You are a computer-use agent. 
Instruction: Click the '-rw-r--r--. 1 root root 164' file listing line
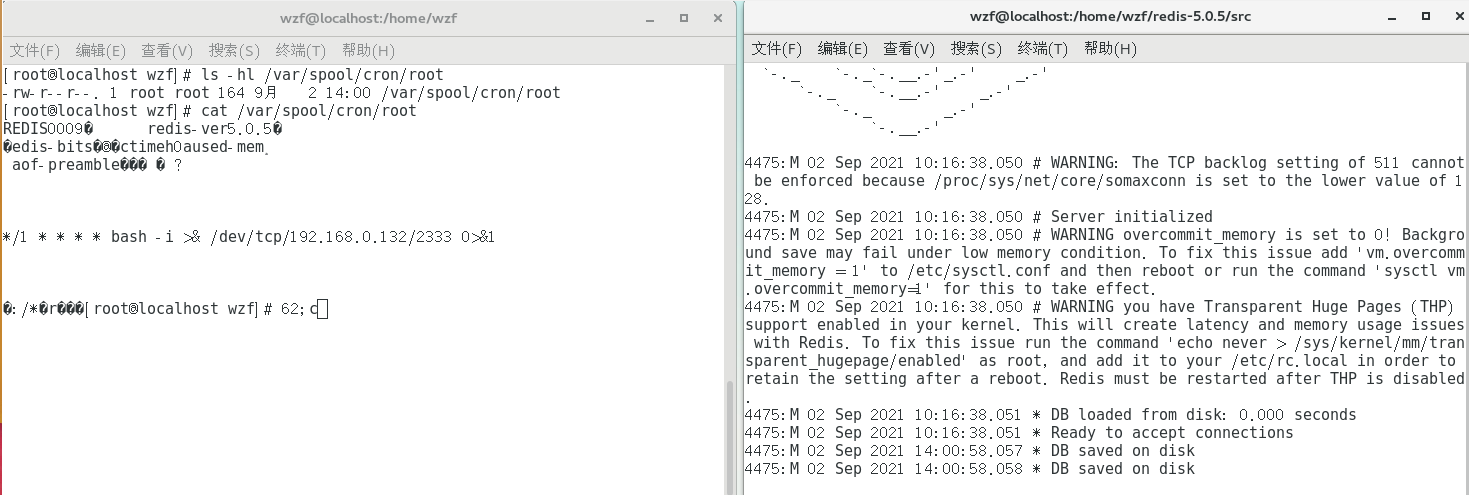tap(282, 93)
